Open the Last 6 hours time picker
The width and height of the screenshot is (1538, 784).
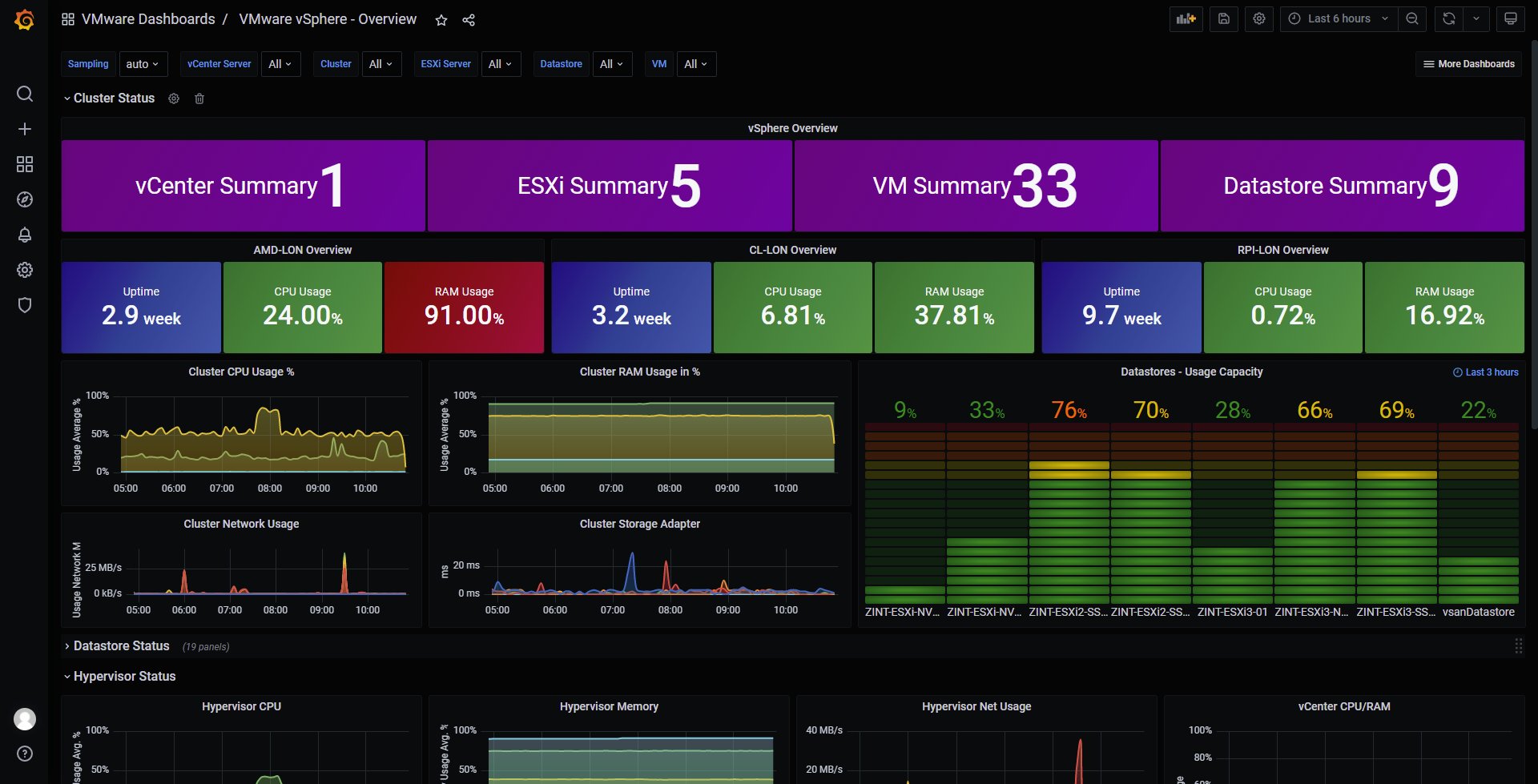coord(1339,18)
